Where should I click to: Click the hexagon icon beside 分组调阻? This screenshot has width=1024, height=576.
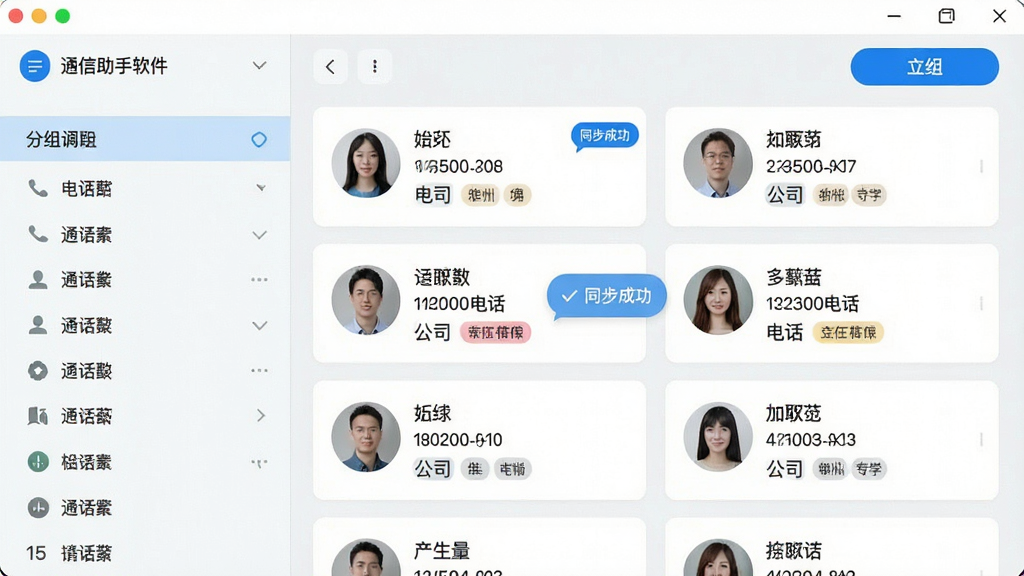coord(259,139)
